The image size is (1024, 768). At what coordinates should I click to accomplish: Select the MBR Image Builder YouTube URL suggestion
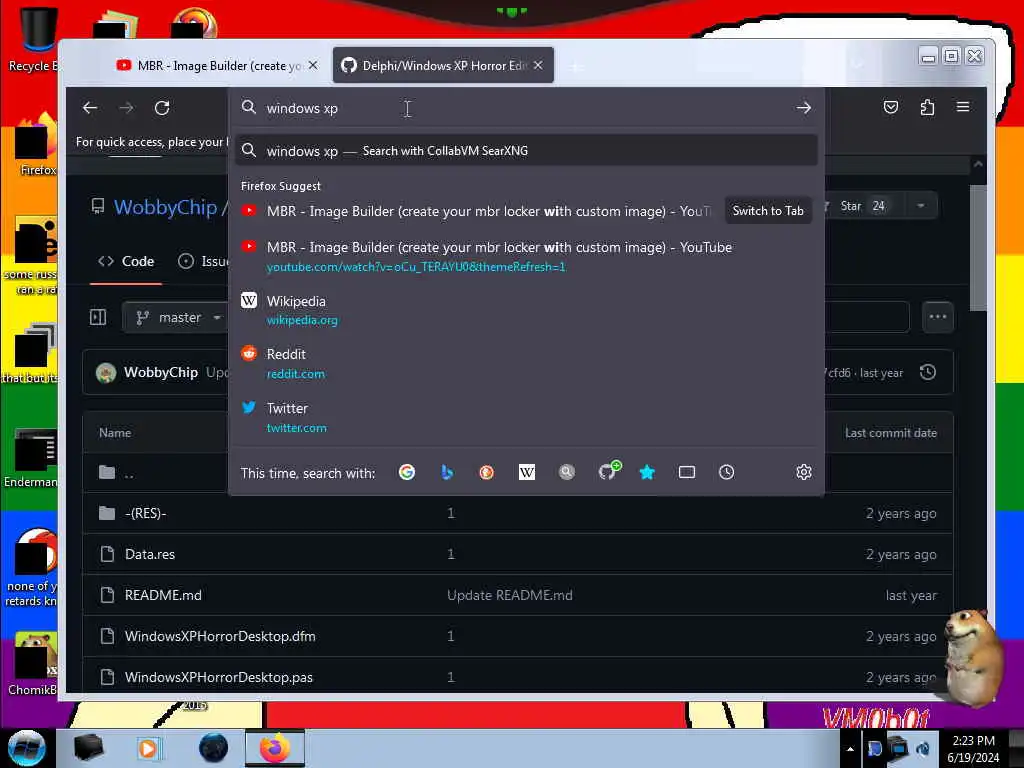tap(526, 256)
